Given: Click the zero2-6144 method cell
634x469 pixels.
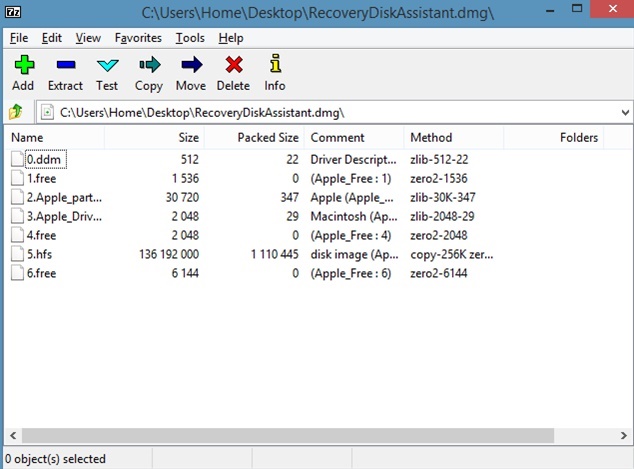Looking at the screenshot, I should pos(439,273).
